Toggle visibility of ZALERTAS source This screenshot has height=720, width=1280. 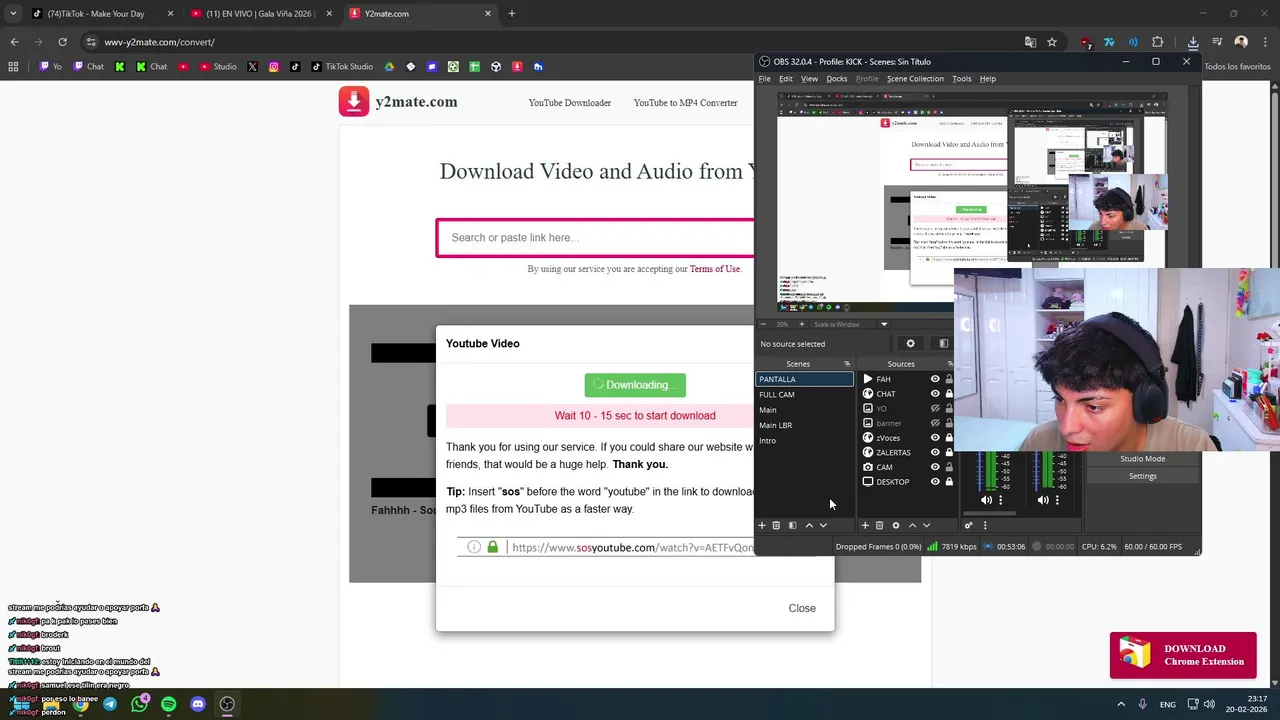[x=935, y=452]
